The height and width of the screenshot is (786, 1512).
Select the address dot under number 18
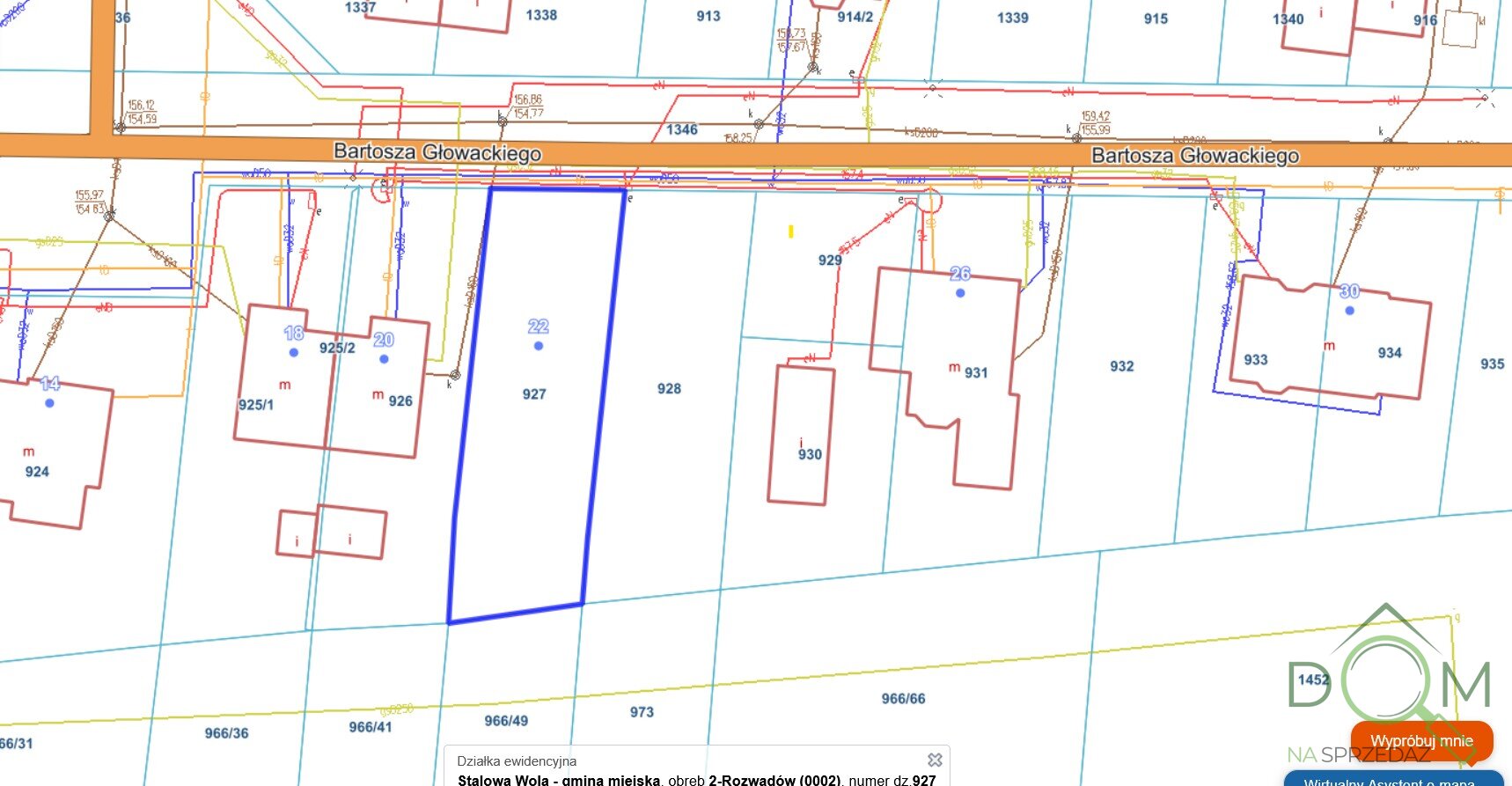[x=294, y=352]
